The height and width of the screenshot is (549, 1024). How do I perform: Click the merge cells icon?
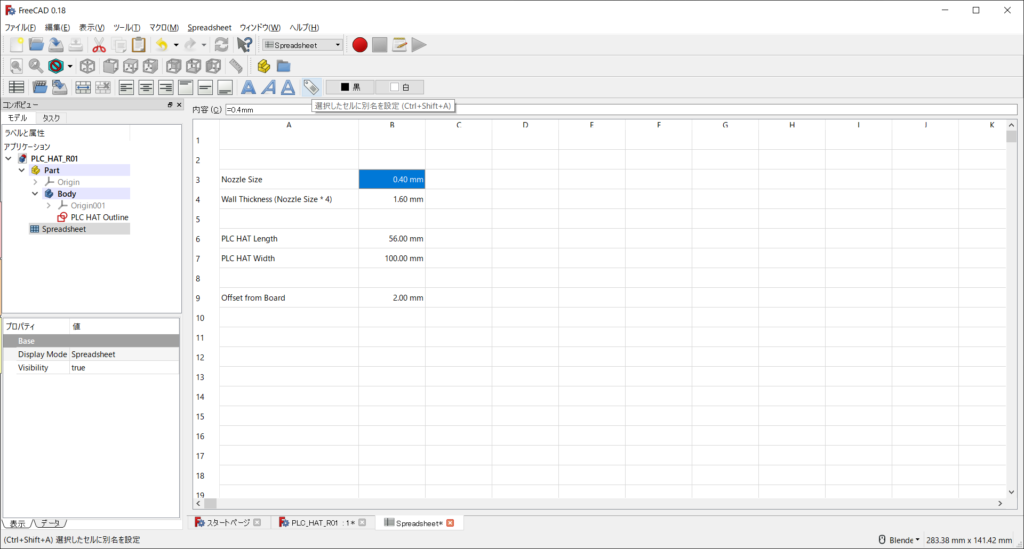83,88
